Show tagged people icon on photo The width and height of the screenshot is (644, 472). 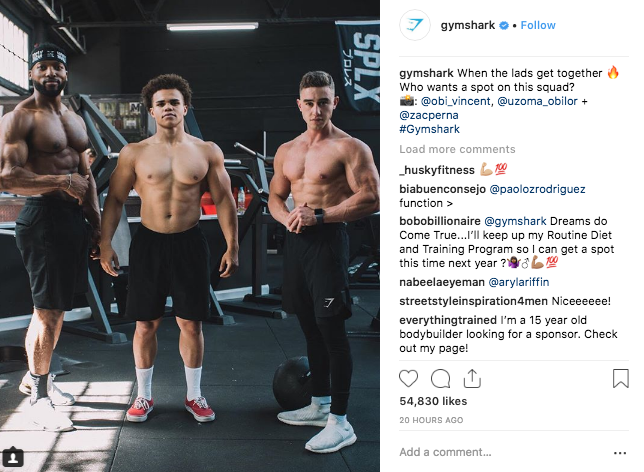(13, 457)
